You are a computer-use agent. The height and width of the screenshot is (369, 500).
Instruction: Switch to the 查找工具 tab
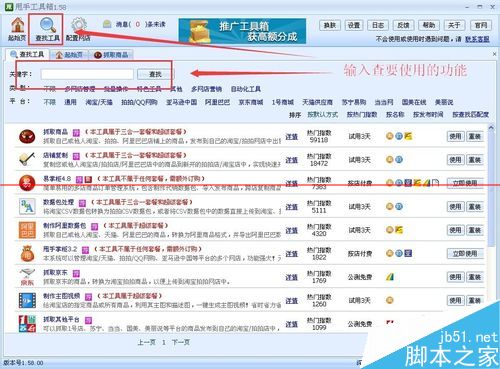(27, 54)
